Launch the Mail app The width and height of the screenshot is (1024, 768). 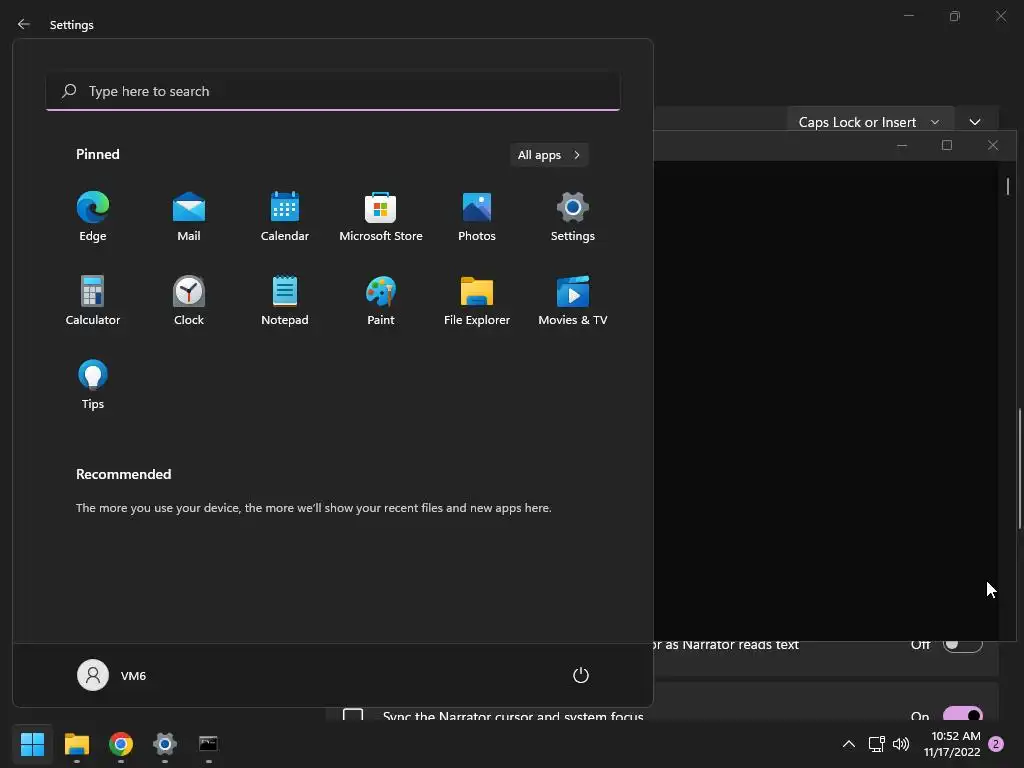click(189, 217)
